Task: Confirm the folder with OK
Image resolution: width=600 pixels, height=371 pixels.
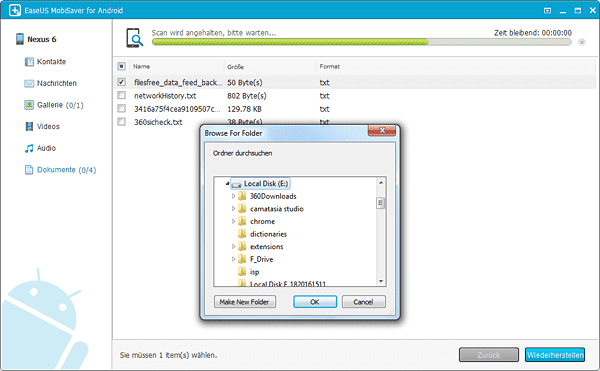Action: coord(315,302)
